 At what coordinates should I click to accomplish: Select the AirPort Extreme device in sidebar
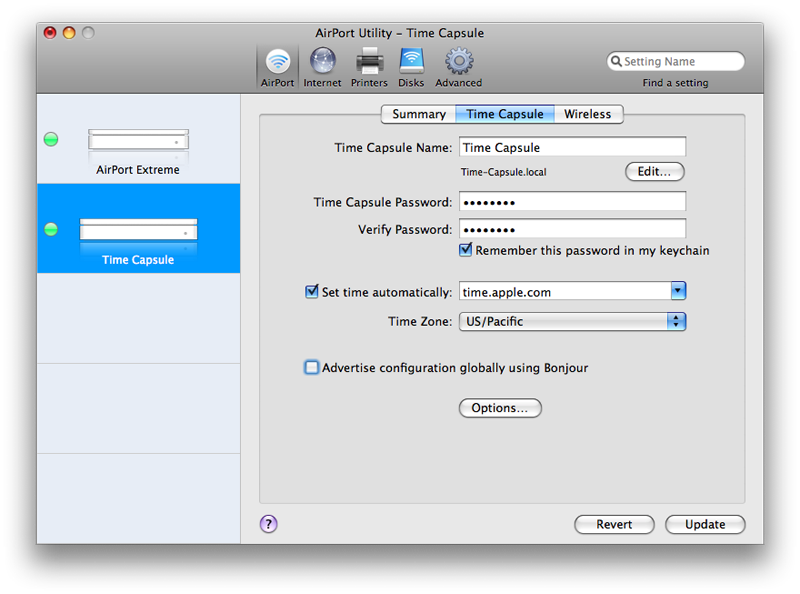(x=139, y=139)
